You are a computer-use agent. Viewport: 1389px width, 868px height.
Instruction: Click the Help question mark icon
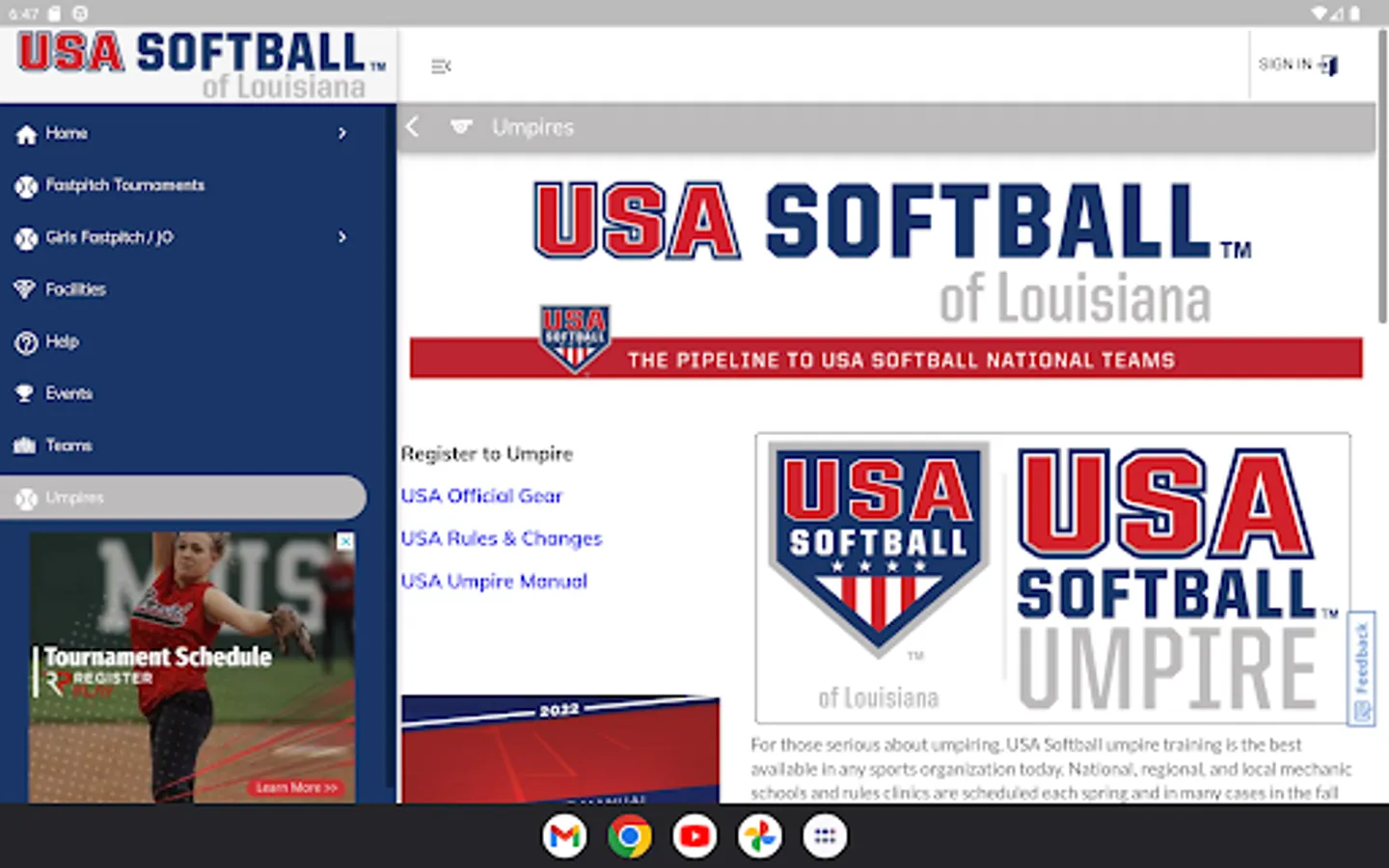(26, 342)
